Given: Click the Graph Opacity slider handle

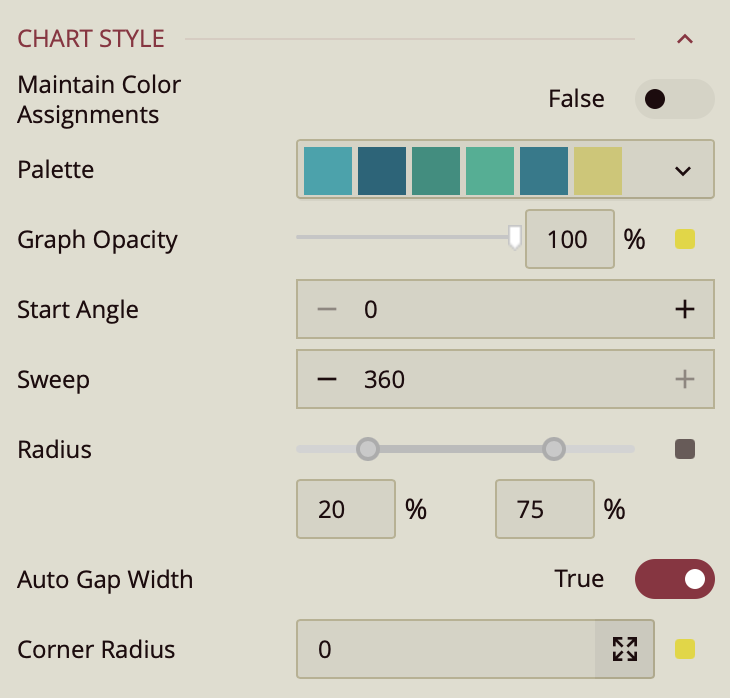Looking at the screenshot, I should coord(515,237).
